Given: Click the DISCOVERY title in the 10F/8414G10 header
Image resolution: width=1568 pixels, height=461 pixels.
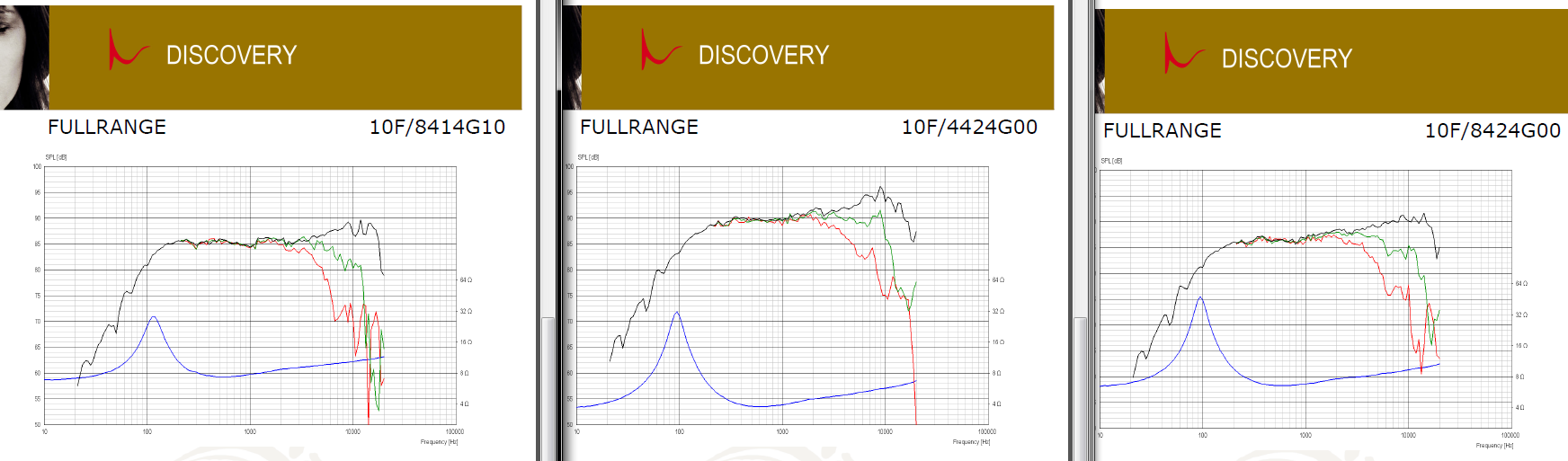Looking at the screenshot, I should [231, 56].
